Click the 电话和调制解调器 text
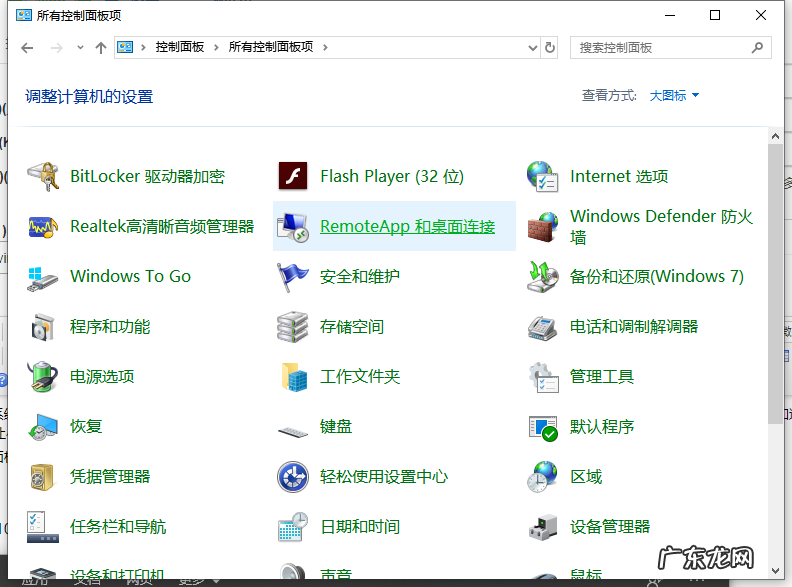Image resolution: width=792 pixels, height=587 pixels. (x=634, y=327)
